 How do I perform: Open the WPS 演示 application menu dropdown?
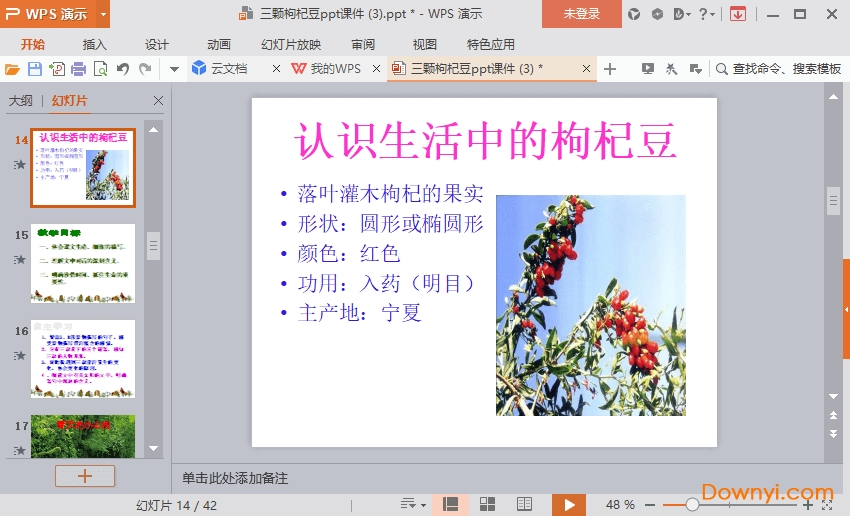(103, 14)
